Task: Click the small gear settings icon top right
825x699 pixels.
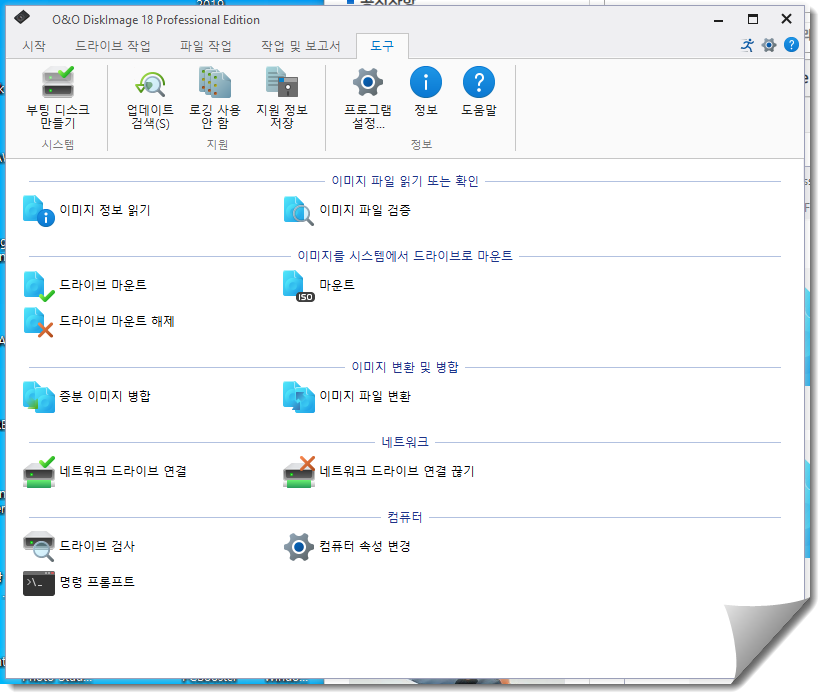Action: 769,45
